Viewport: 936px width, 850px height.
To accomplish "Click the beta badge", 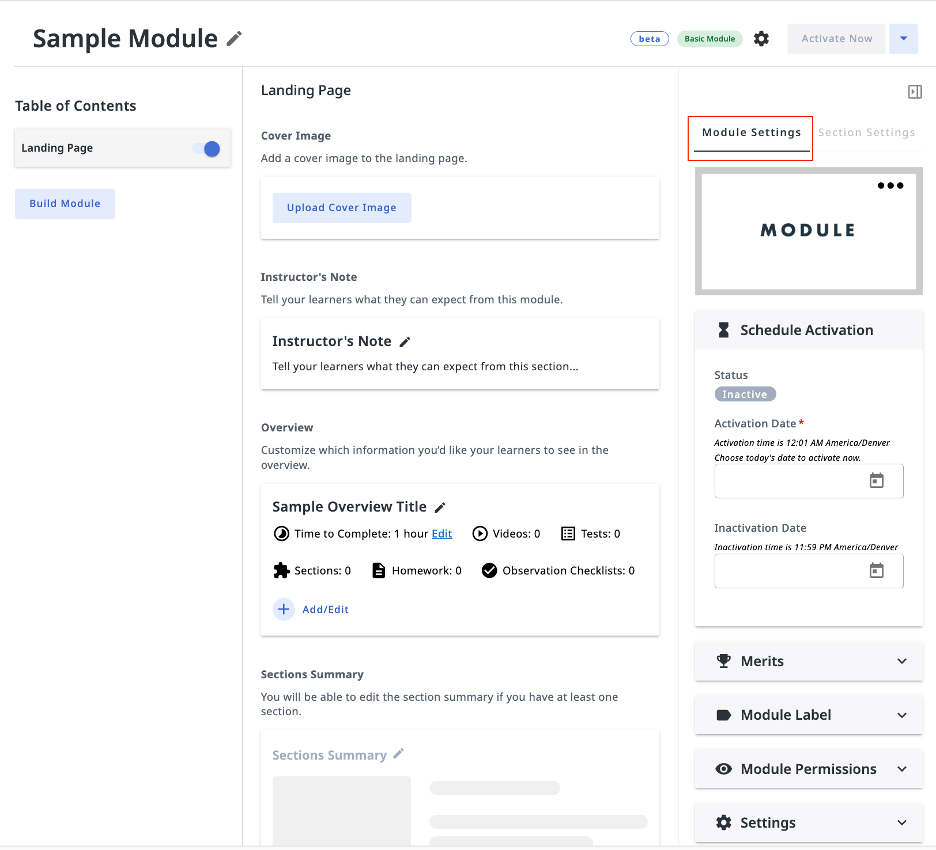I will (649, 39).
